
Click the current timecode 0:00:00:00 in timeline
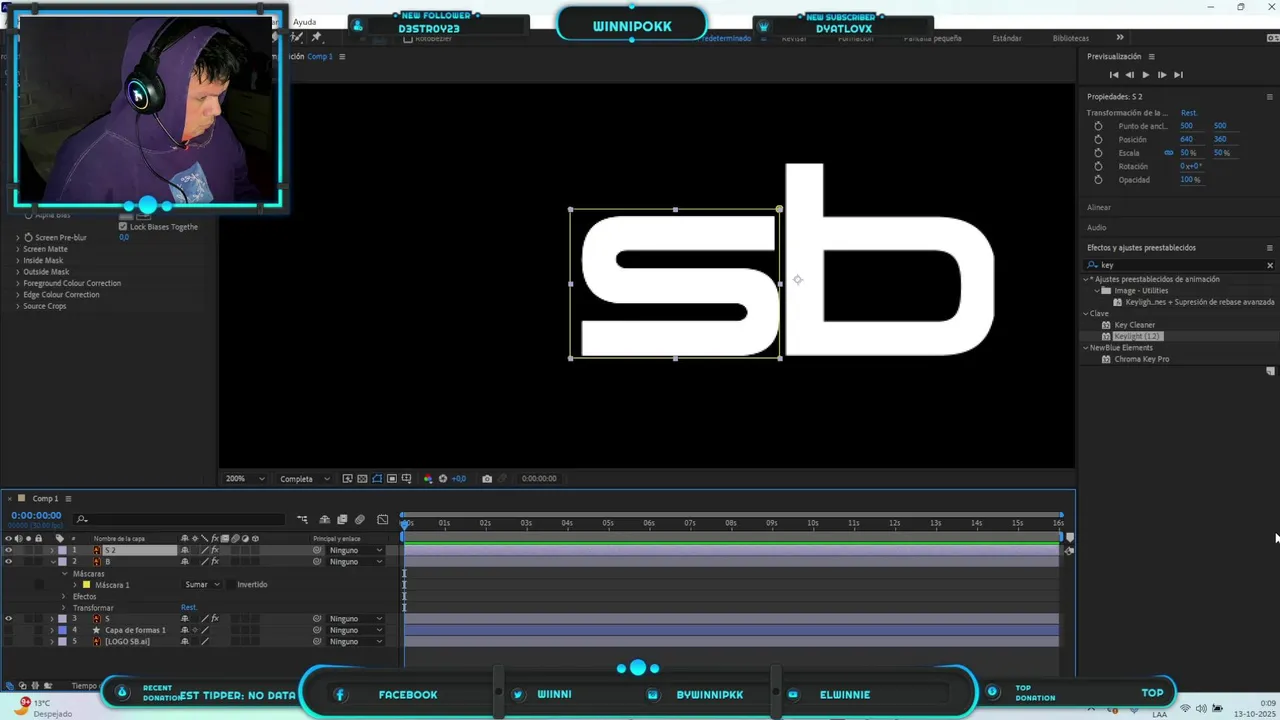tap(36, 515)
